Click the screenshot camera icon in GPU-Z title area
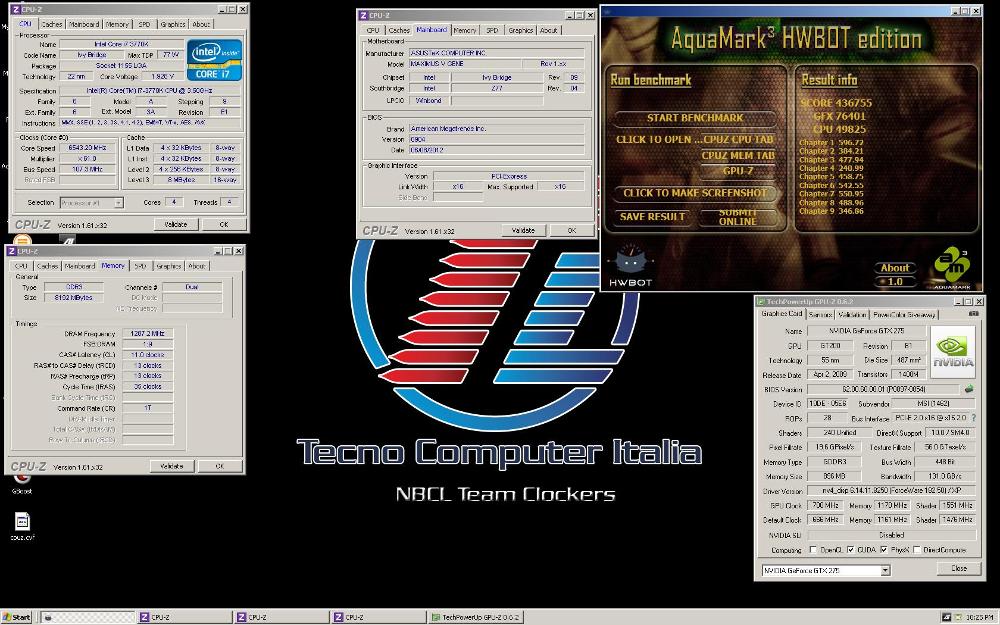This screenshot has width=1000, height=625. click(973, 314)
